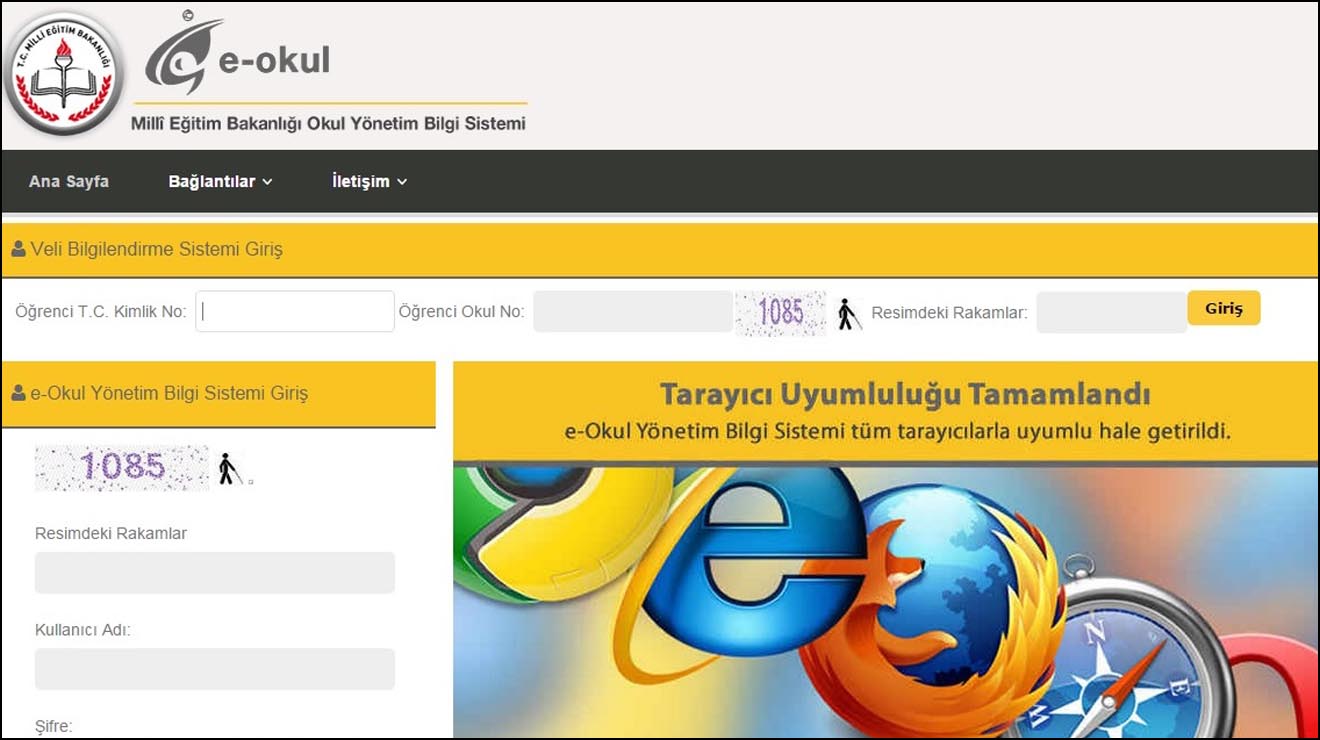Click user icon in e-Okul Yönetim header
1320x740 pixels.
18,393
